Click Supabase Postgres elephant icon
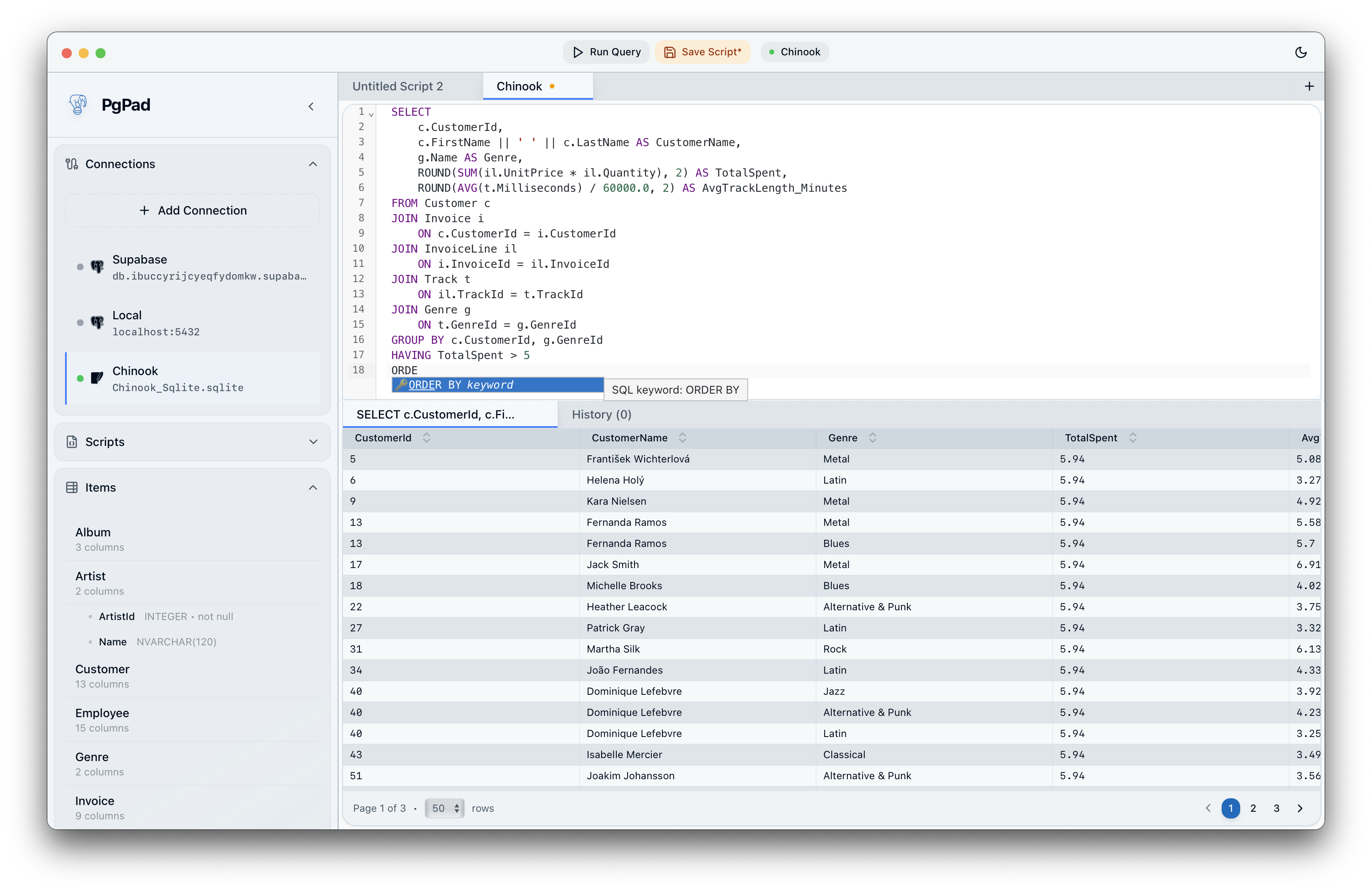The width and height of the screenshot is (1372, 892). pyautogui.click(x=97, y=266)
